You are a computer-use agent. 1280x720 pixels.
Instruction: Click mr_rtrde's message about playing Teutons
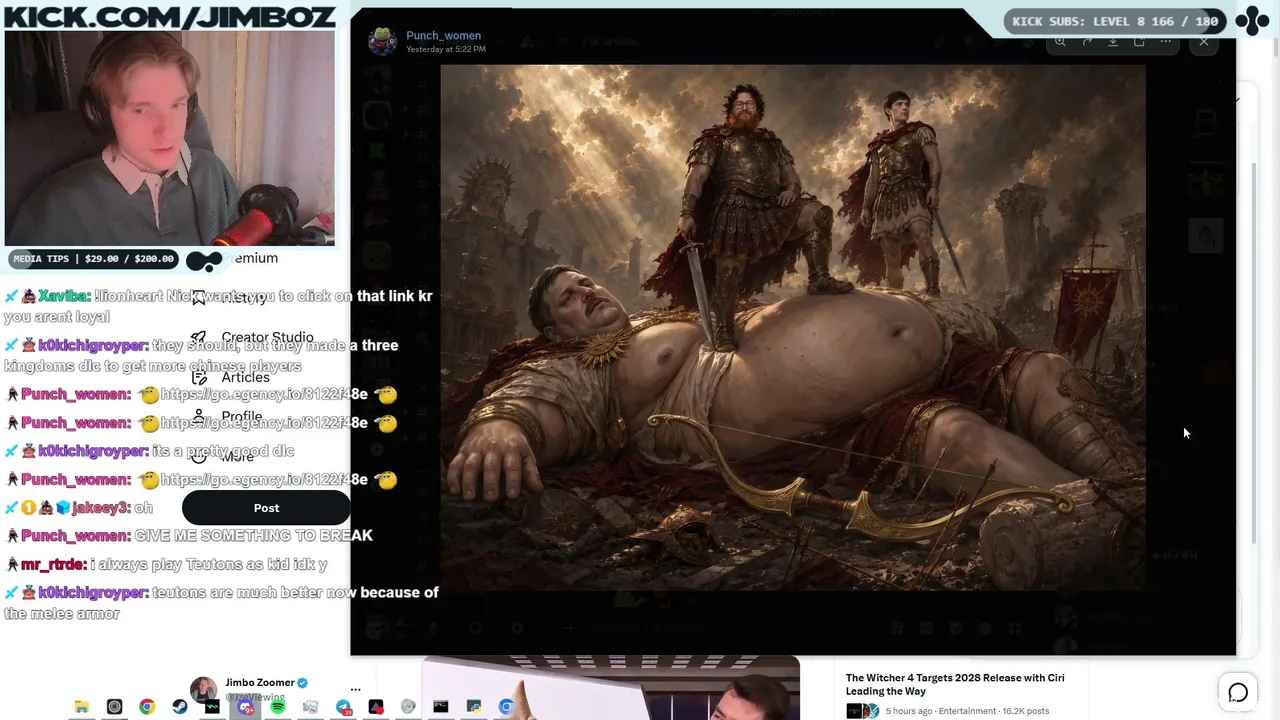pos(209,564)
